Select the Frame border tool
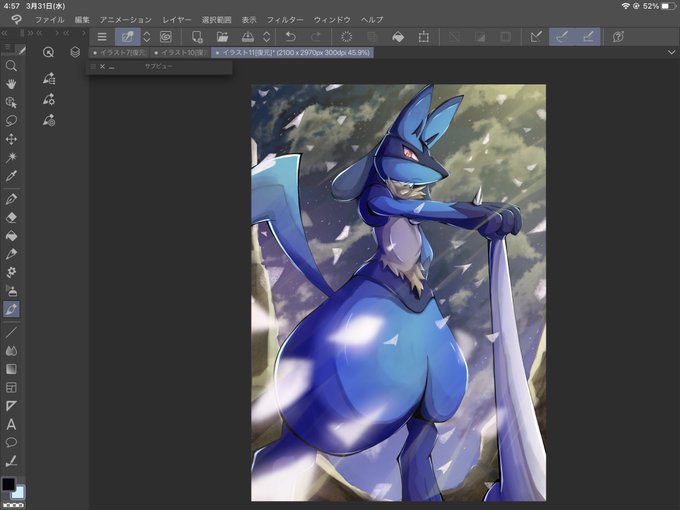 click(x=11, y=387)
